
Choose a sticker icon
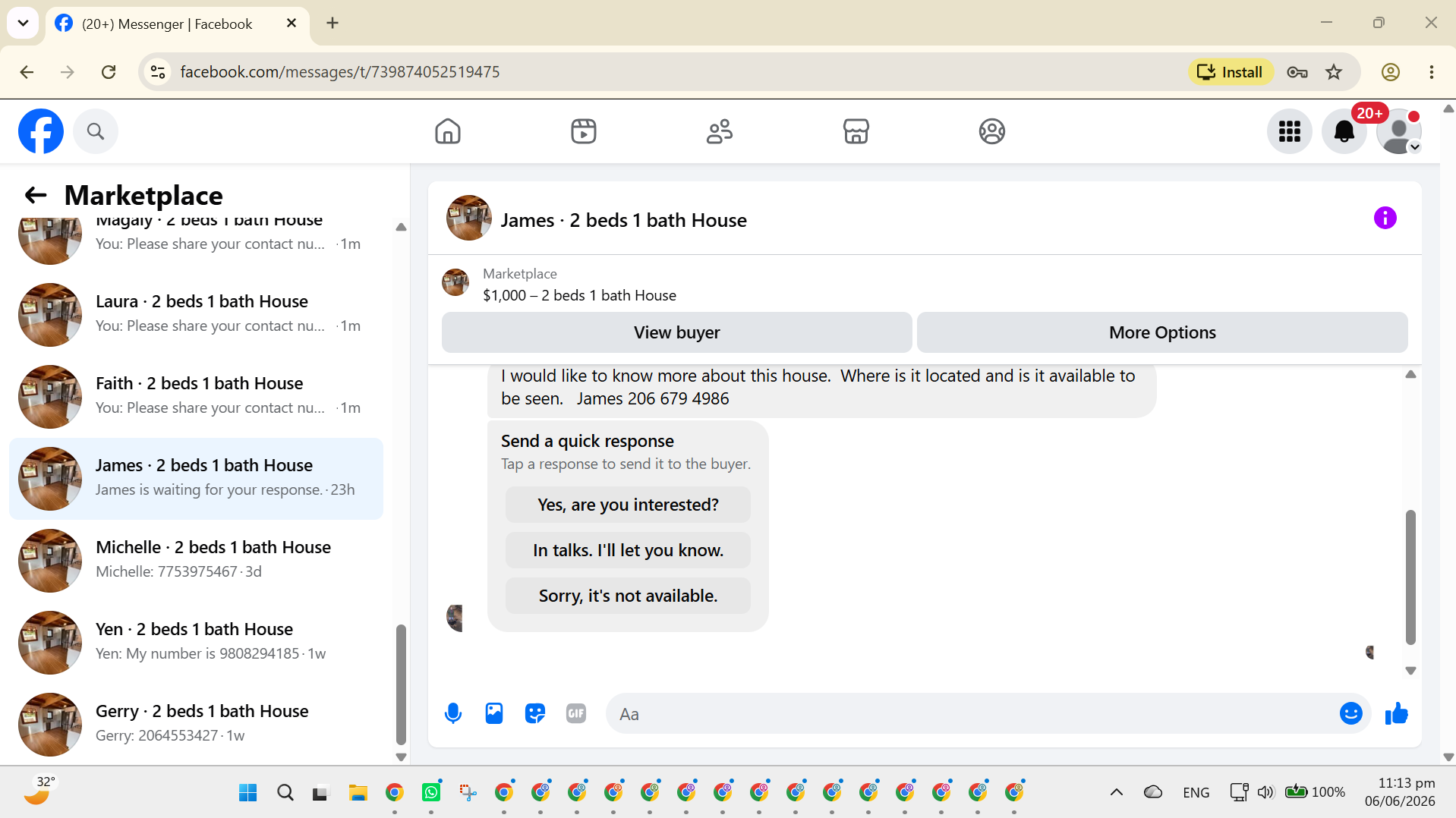[x=535, y=713]
